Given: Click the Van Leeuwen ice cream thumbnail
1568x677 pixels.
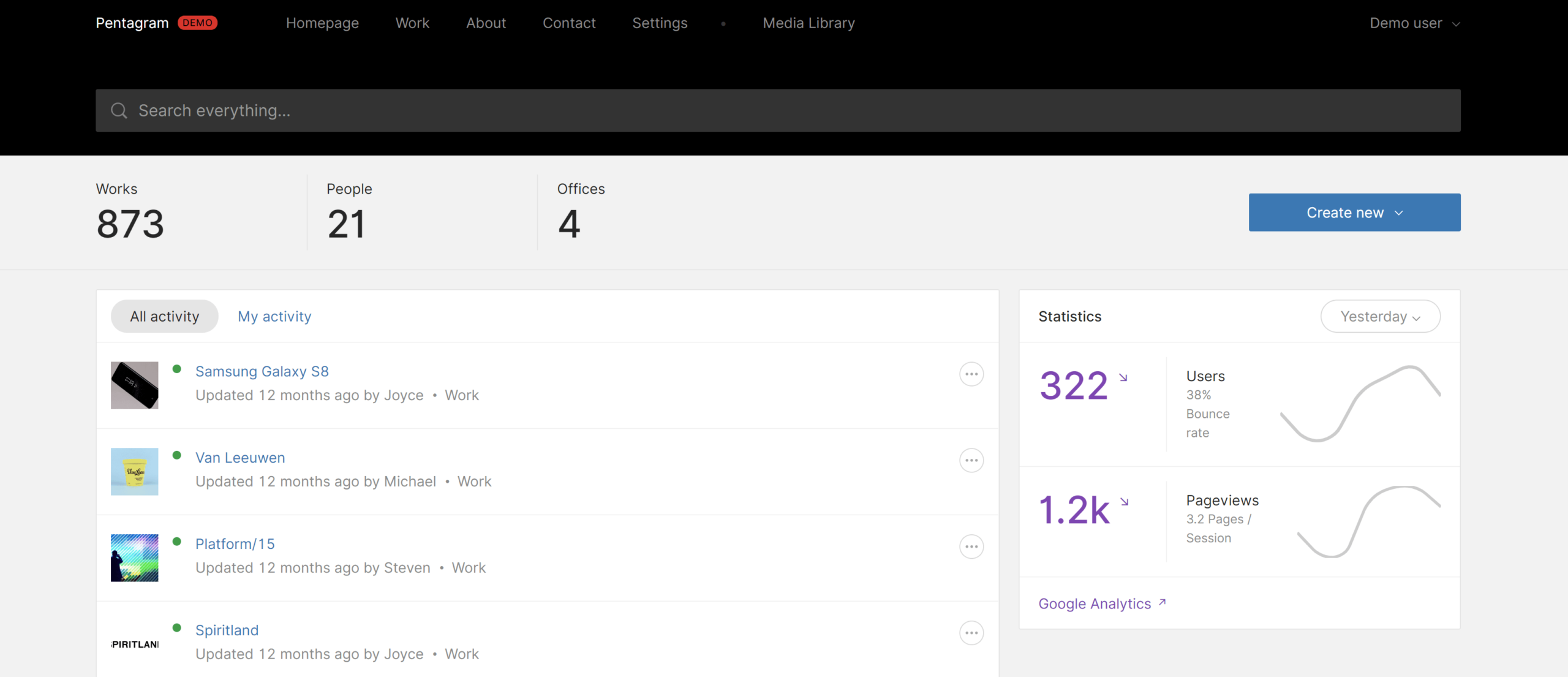Looking at the screenshot, I should coord(135,472).
